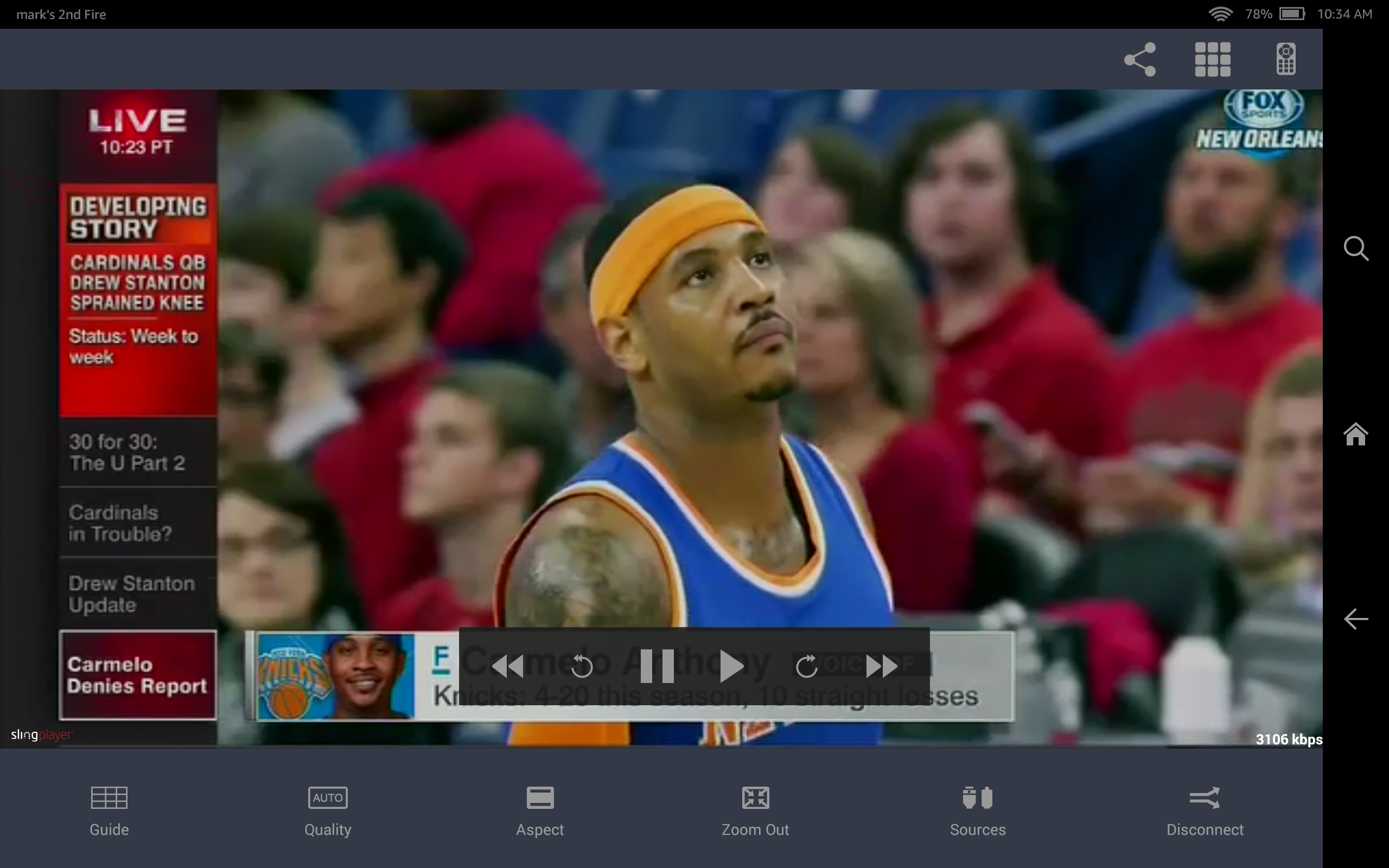Open the channel grid icon

click(1212, 59)
